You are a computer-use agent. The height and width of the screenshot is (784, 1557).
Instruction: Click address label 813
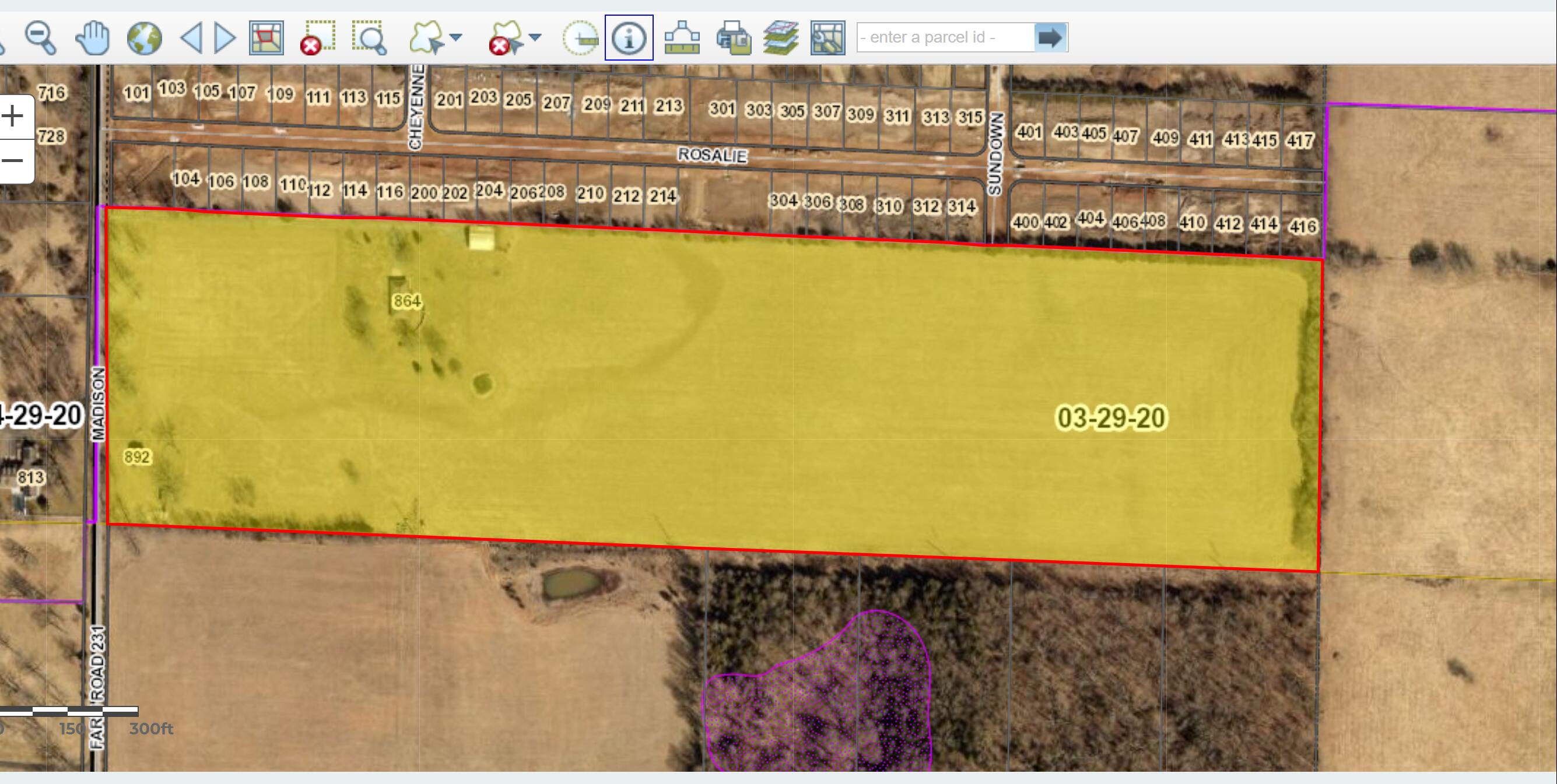pos(30,478)
